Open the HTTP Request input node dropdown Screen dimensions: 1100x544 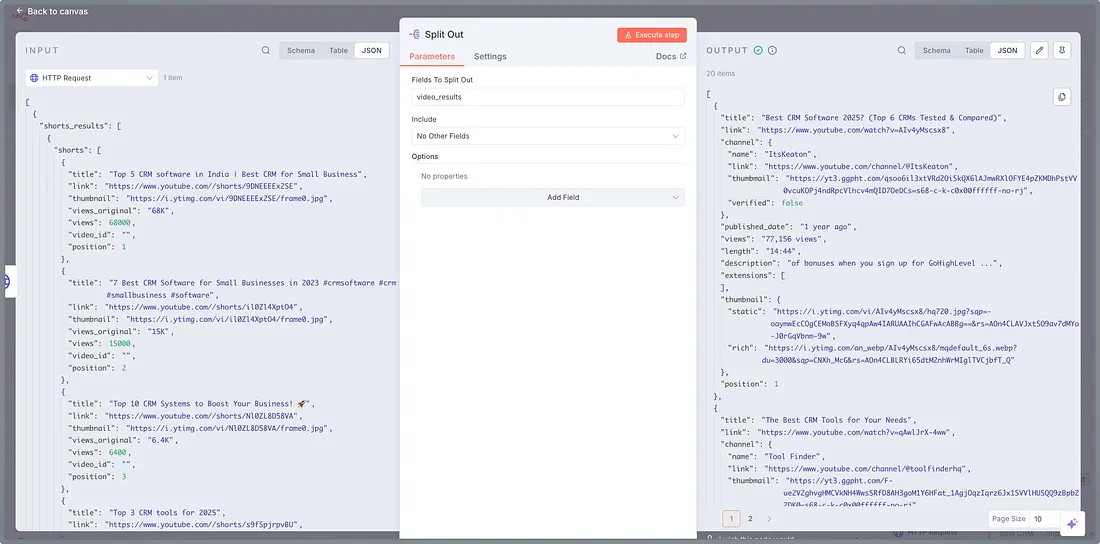[x=92, y=77]
